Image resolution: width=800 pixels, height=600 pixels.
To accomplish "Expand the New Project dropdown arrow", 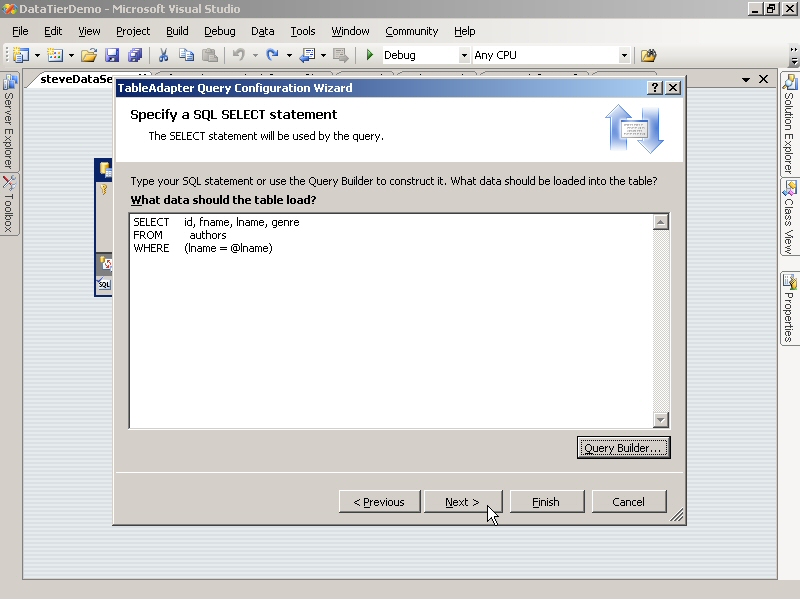I will [37, 55].
